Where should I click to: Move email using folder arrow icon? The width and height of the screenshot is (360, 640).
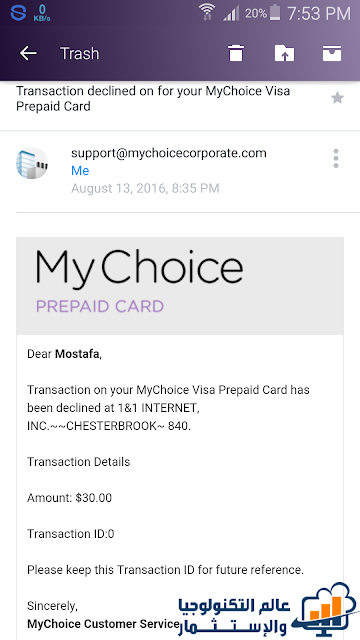point(284,53)
